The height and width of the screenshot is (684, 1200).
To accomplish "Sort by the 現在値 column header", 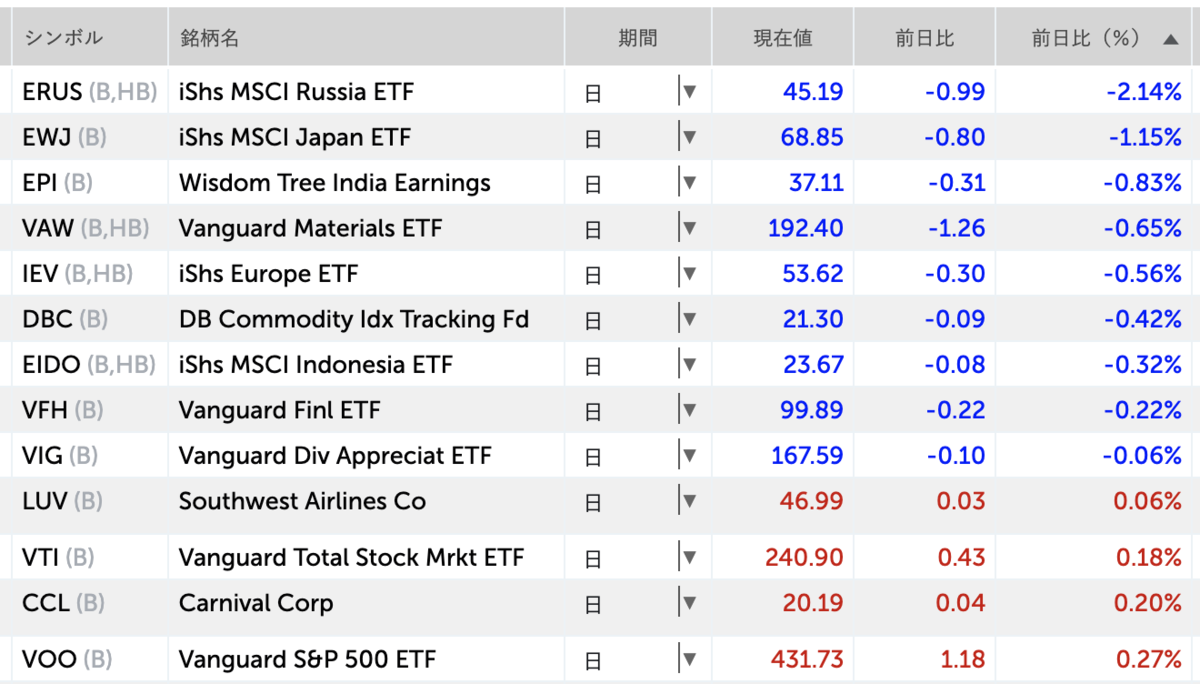I will [782, 36].
